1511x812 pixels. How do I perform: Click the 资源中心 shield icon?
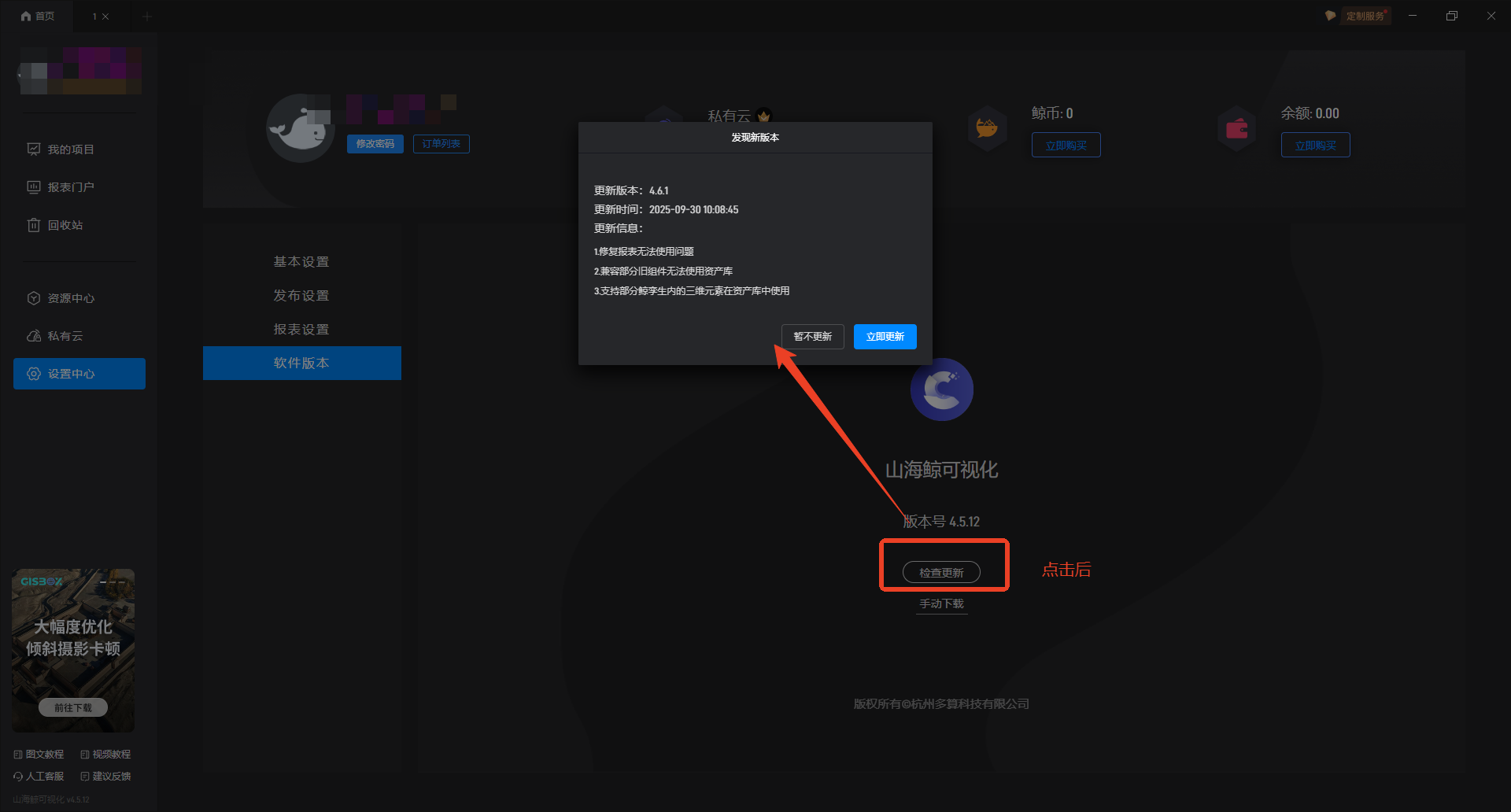coord(34,298)
